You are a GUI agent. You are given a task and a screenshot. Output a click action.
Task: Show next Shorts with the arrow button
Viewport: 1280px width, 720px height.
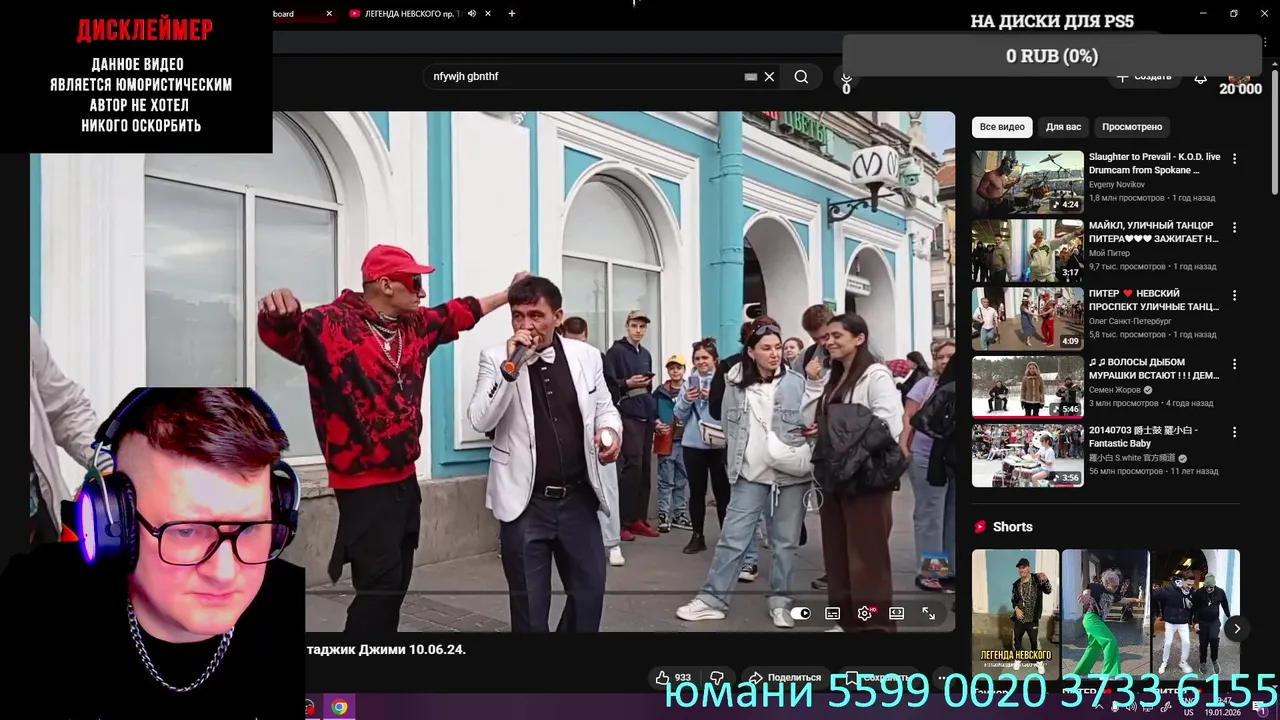click(1236, 629)
